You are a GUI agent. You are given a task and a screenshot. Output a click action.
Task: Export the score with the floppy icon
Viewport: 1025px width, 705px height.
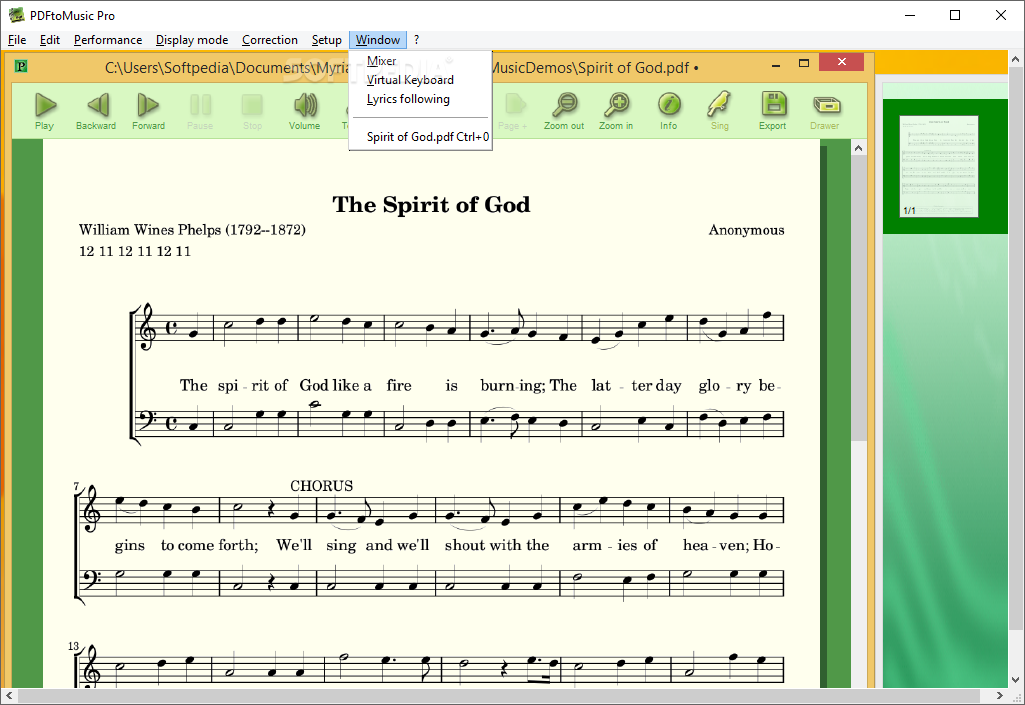point(773,111)
